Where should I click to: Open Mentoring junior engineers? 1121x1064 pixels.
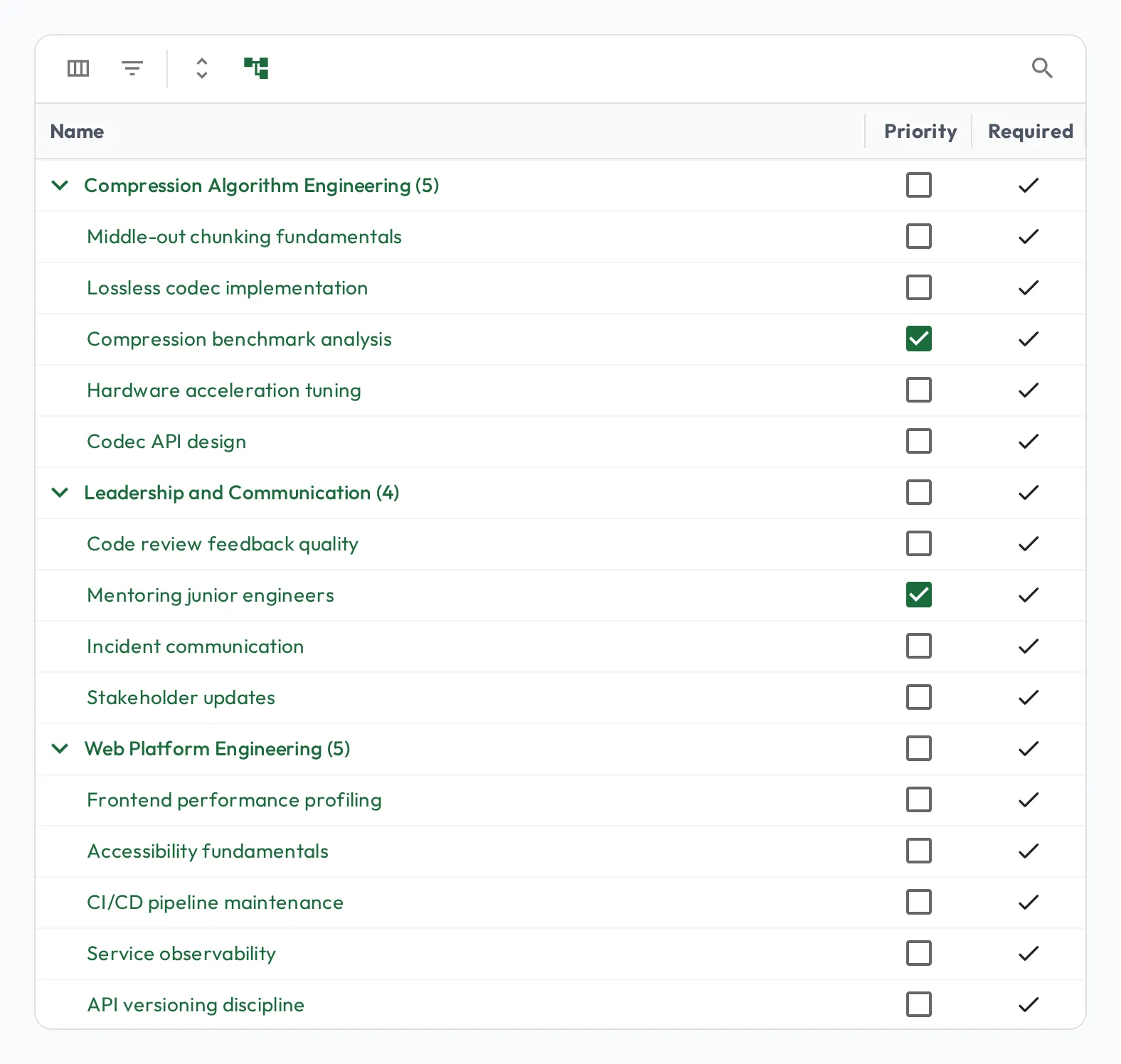(211, 595)
